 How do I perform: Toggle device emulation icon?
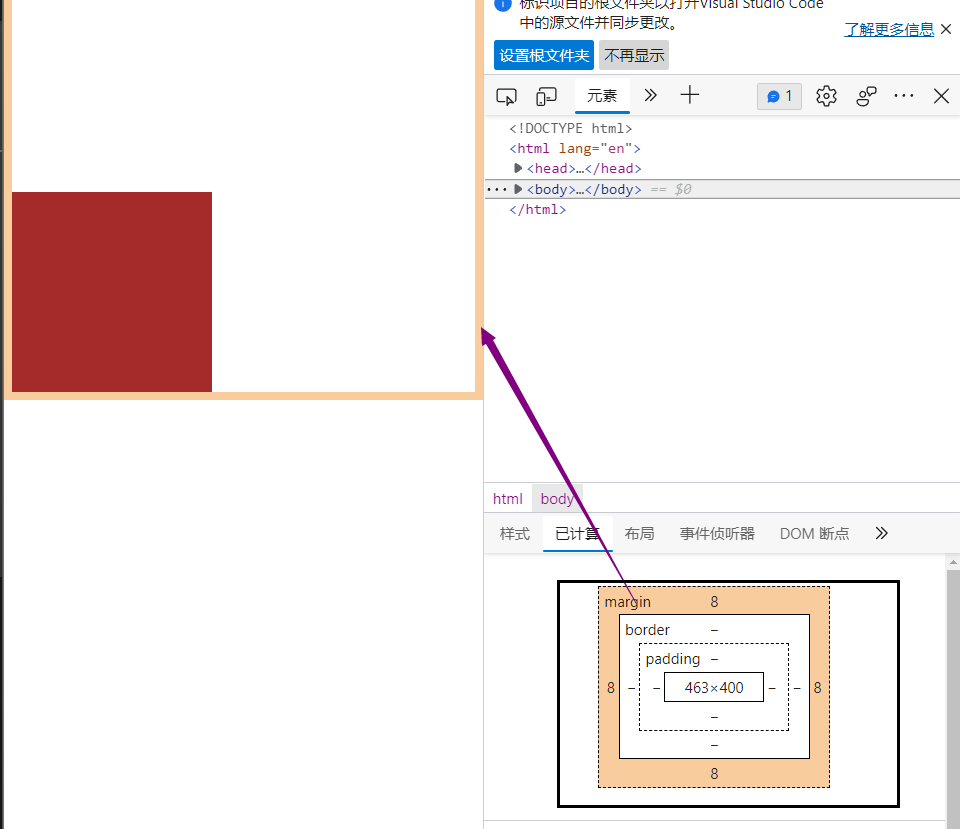(546, 96)
